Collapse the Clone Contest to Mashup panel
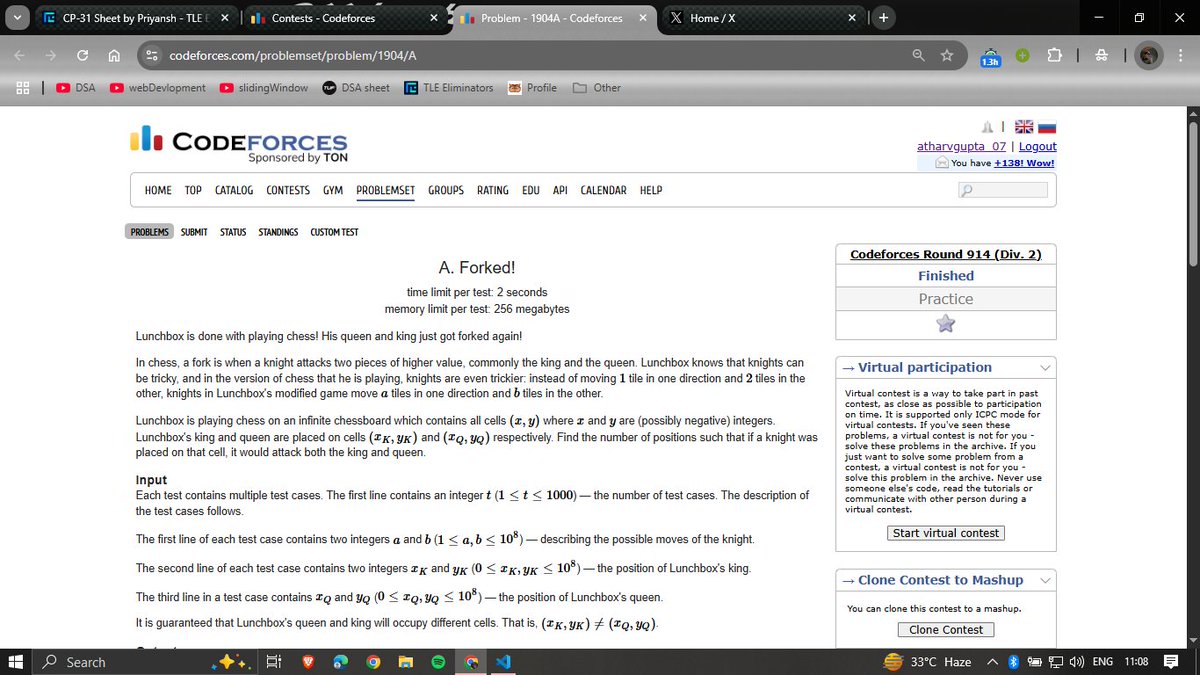 pyautogui.click(x=1046, y=580)
